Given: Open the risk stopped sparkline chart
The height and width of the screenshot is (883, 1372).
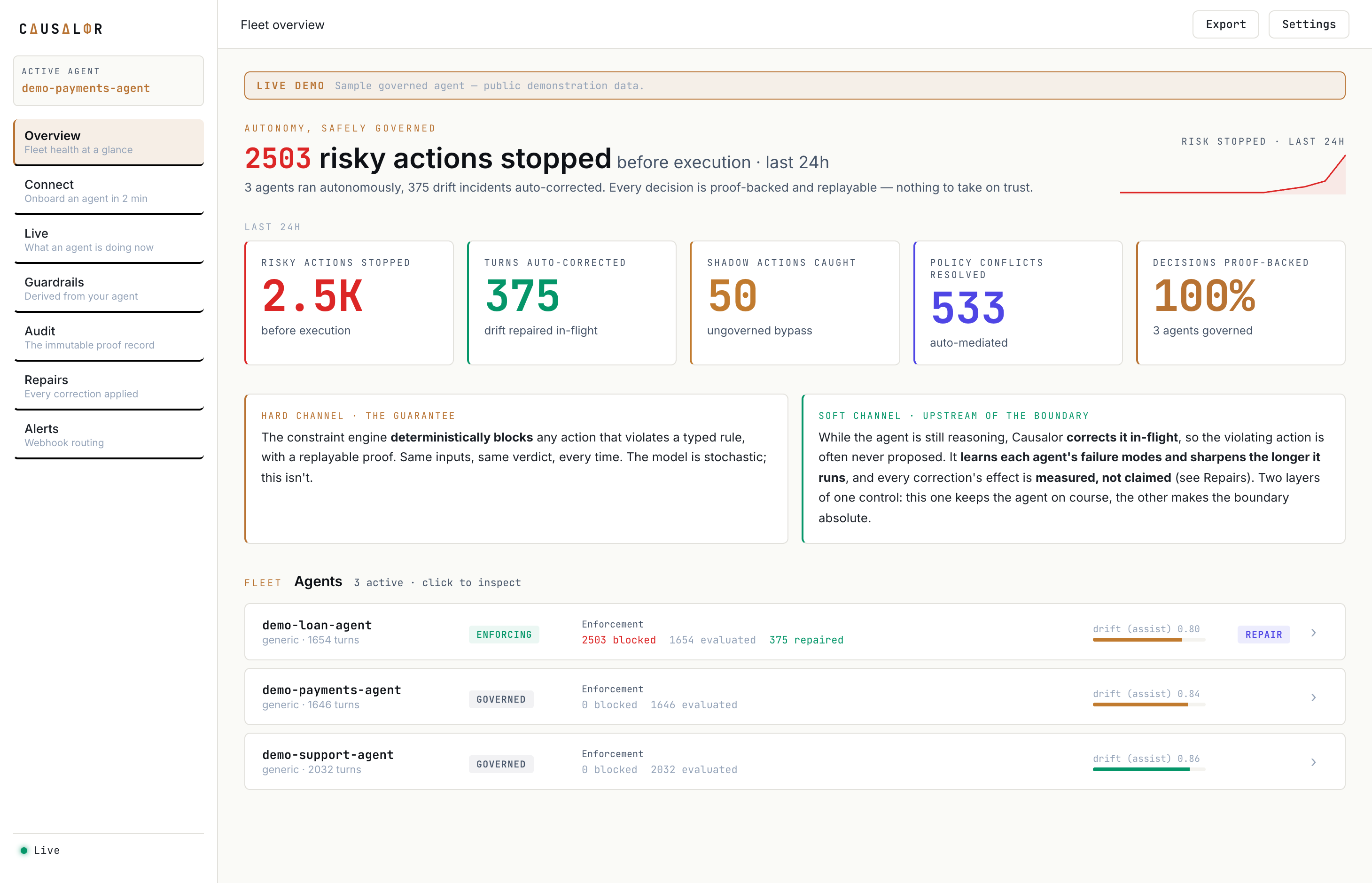Looking at the screenshot, I should click(x=1232, y=174).
